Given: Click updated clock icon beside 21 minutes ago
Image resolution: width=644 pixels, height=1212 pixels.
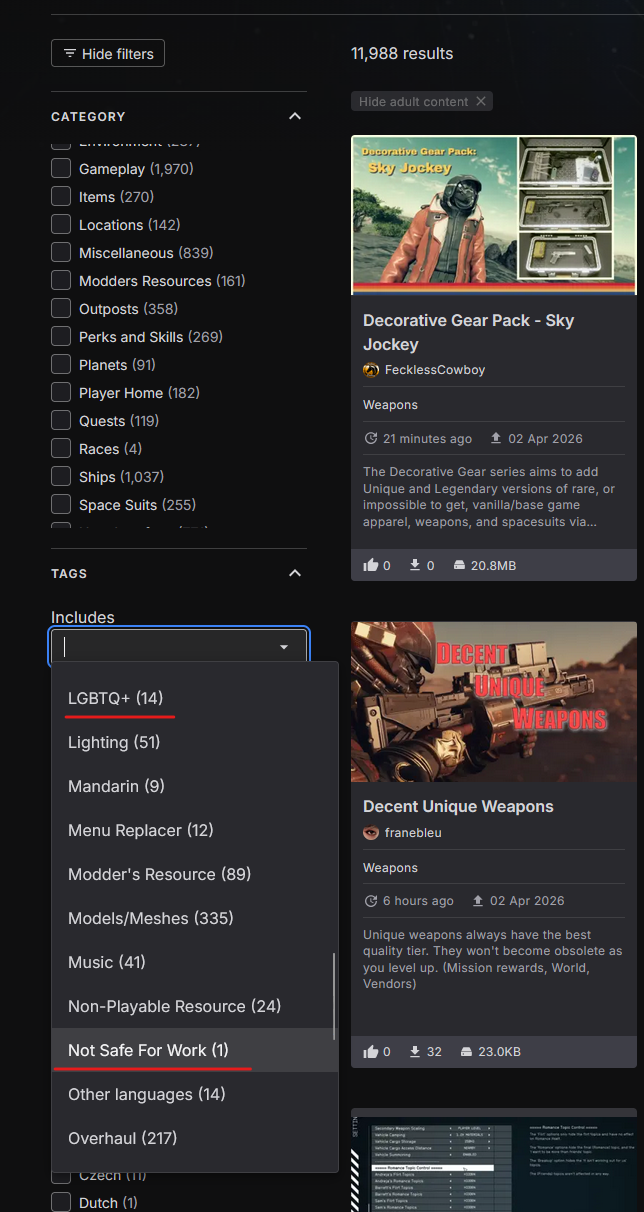Looking at the screenshot, I should (371, 439).
